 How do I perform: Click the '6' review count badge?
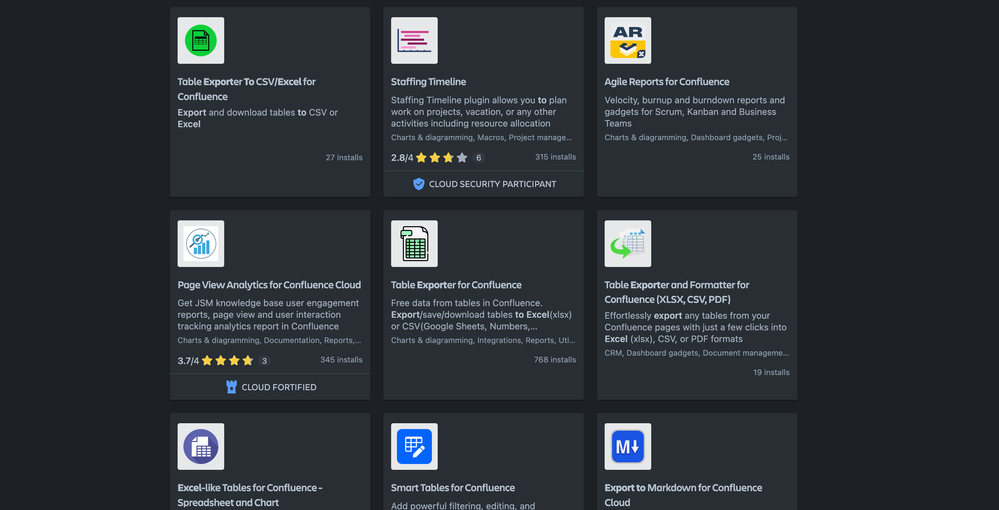[x=478, y=157]
